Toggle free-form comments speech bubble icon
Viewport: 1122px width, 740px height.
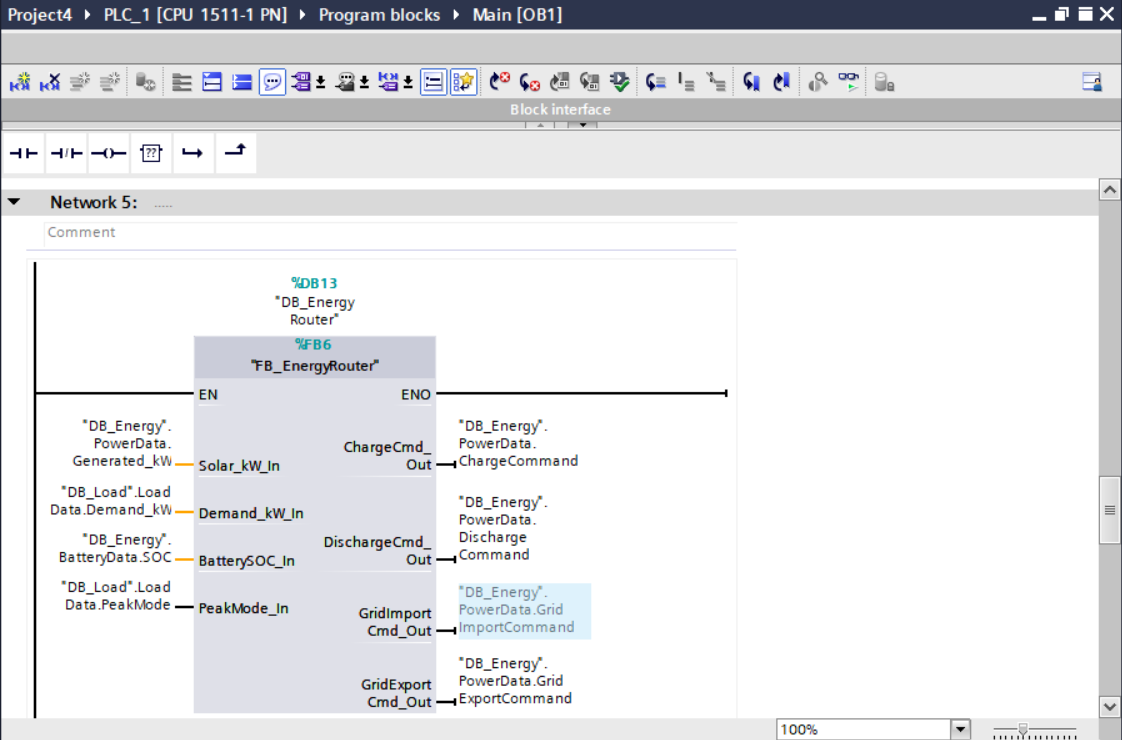pyautogui.click(x=272, y=82)
